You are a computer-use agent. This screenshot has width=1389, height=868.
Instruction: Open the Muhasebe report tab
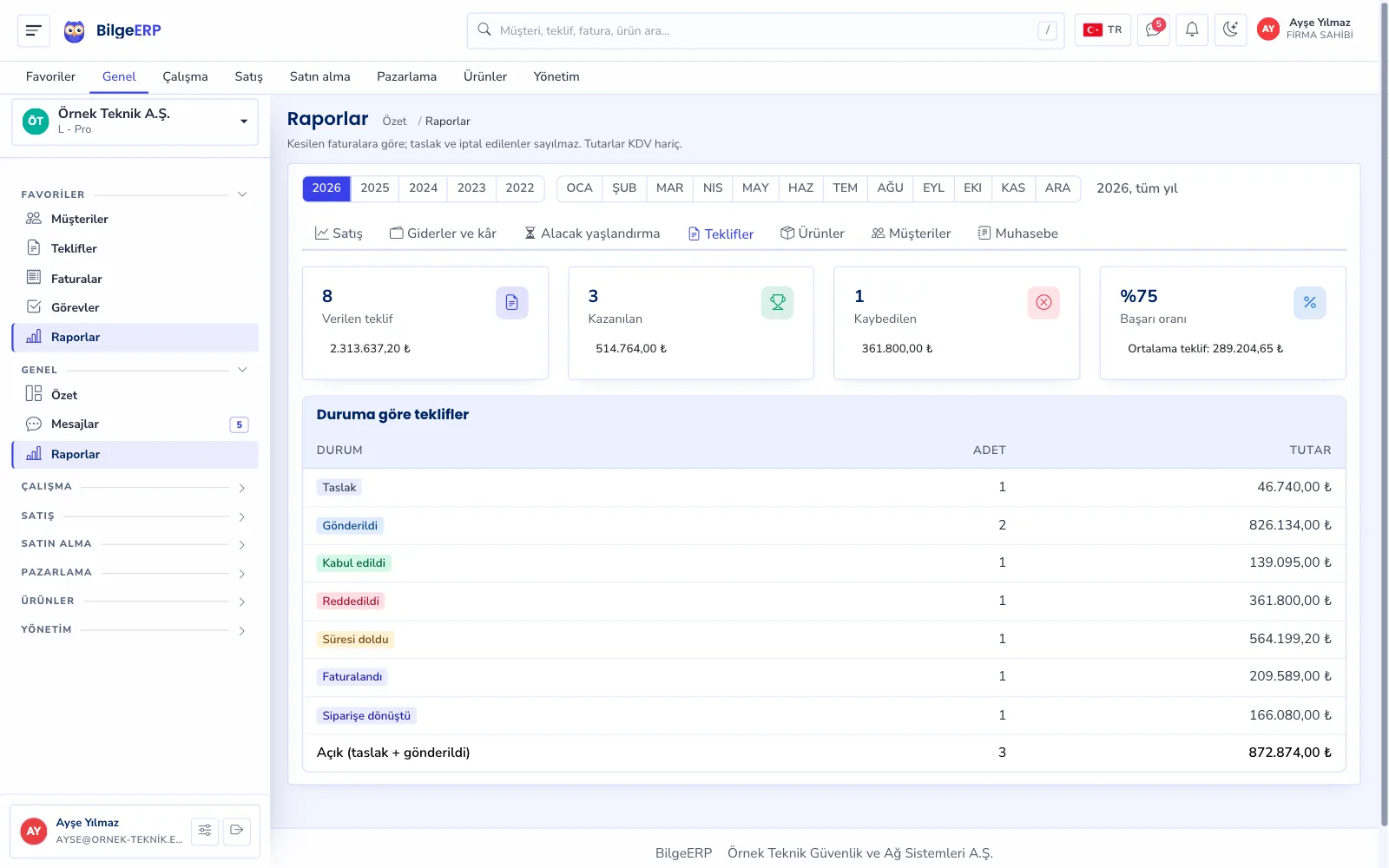1017,233
